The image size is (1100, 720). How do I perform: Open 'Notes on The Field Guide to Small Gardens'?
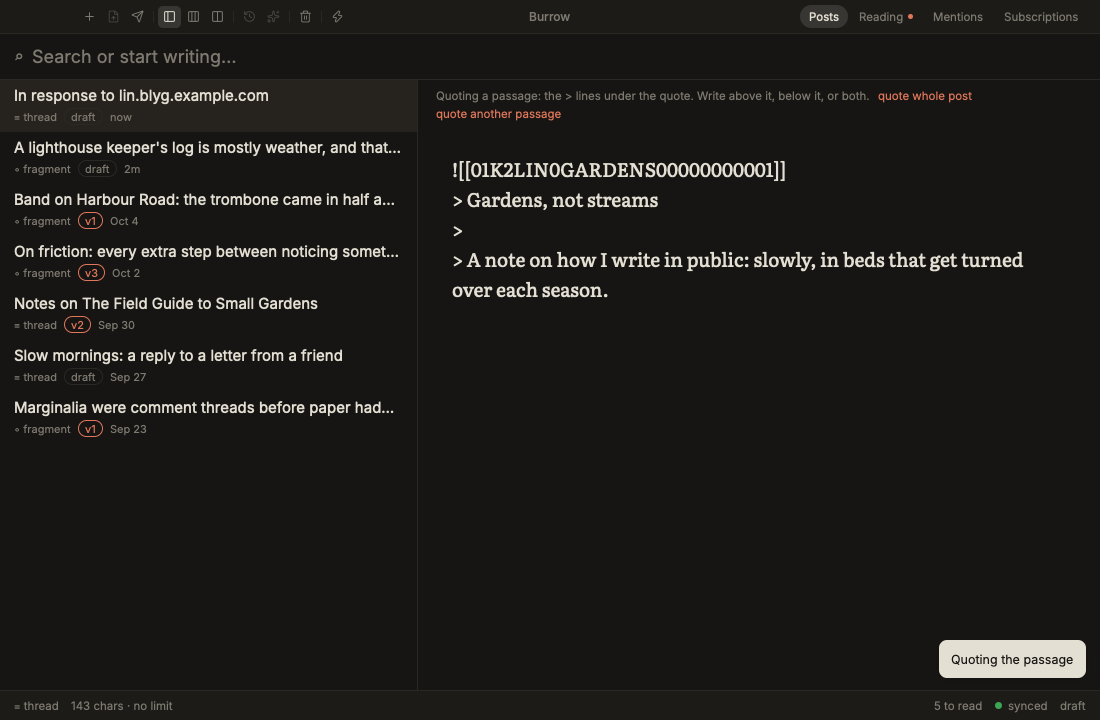coord(208,313)
